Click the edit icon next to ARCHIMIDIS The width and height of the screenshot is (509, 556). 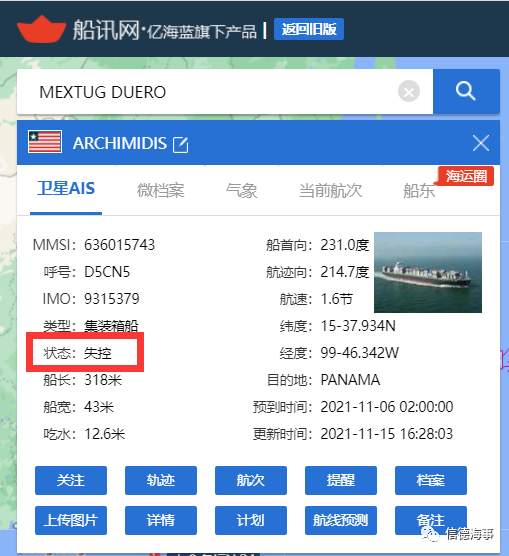[180, 144]
